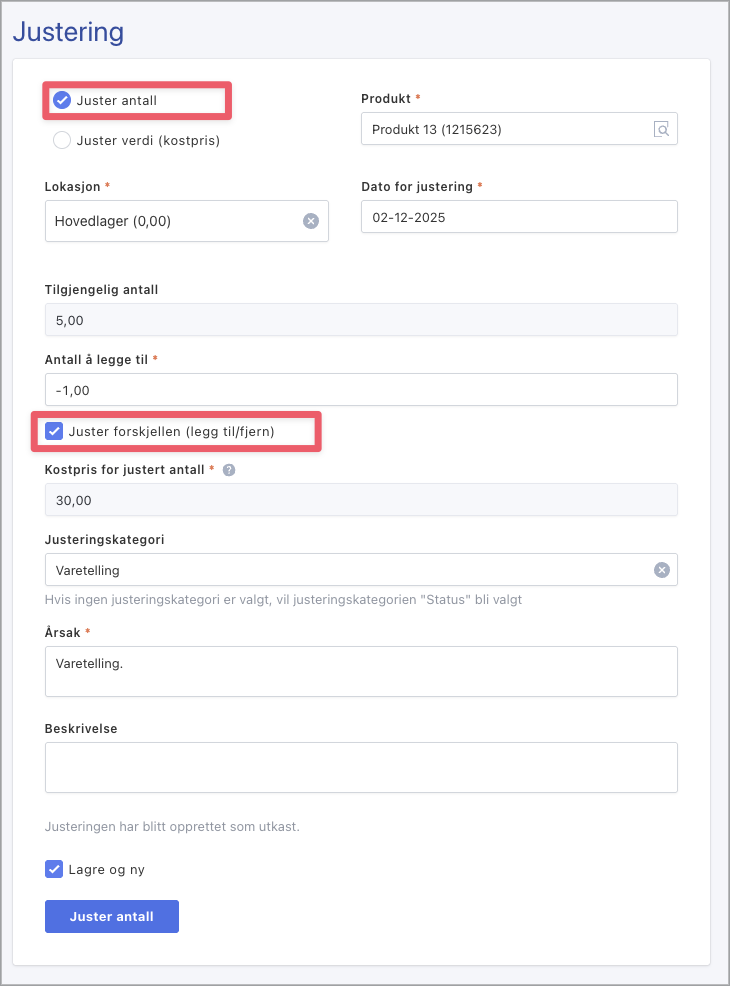Open the Lokasjon dropdown
Viewport: 730px width, 986px height.
click(x=170, y=221)
